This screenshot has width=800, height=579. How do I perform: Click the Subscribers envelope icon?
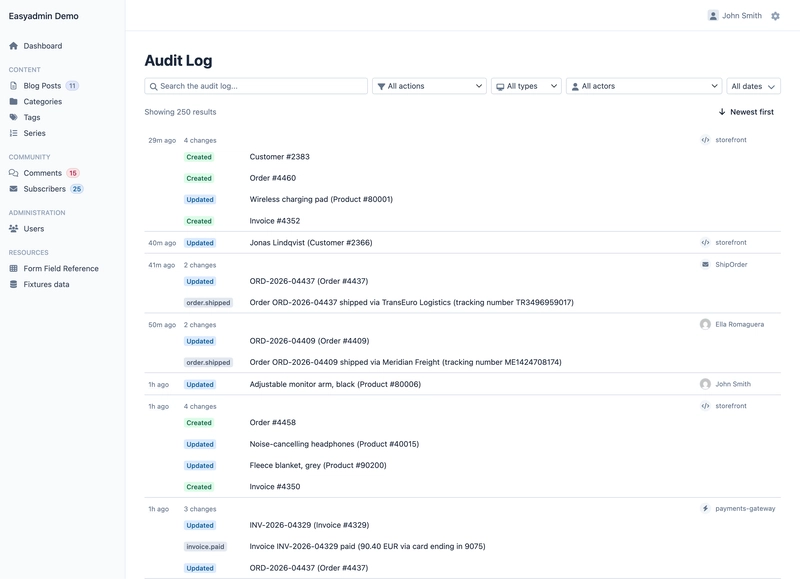[x=14, y=189]
